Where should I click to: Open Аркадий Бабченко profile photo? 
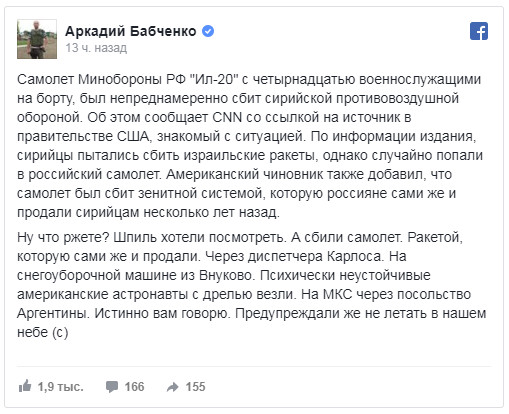pos(37,39)
